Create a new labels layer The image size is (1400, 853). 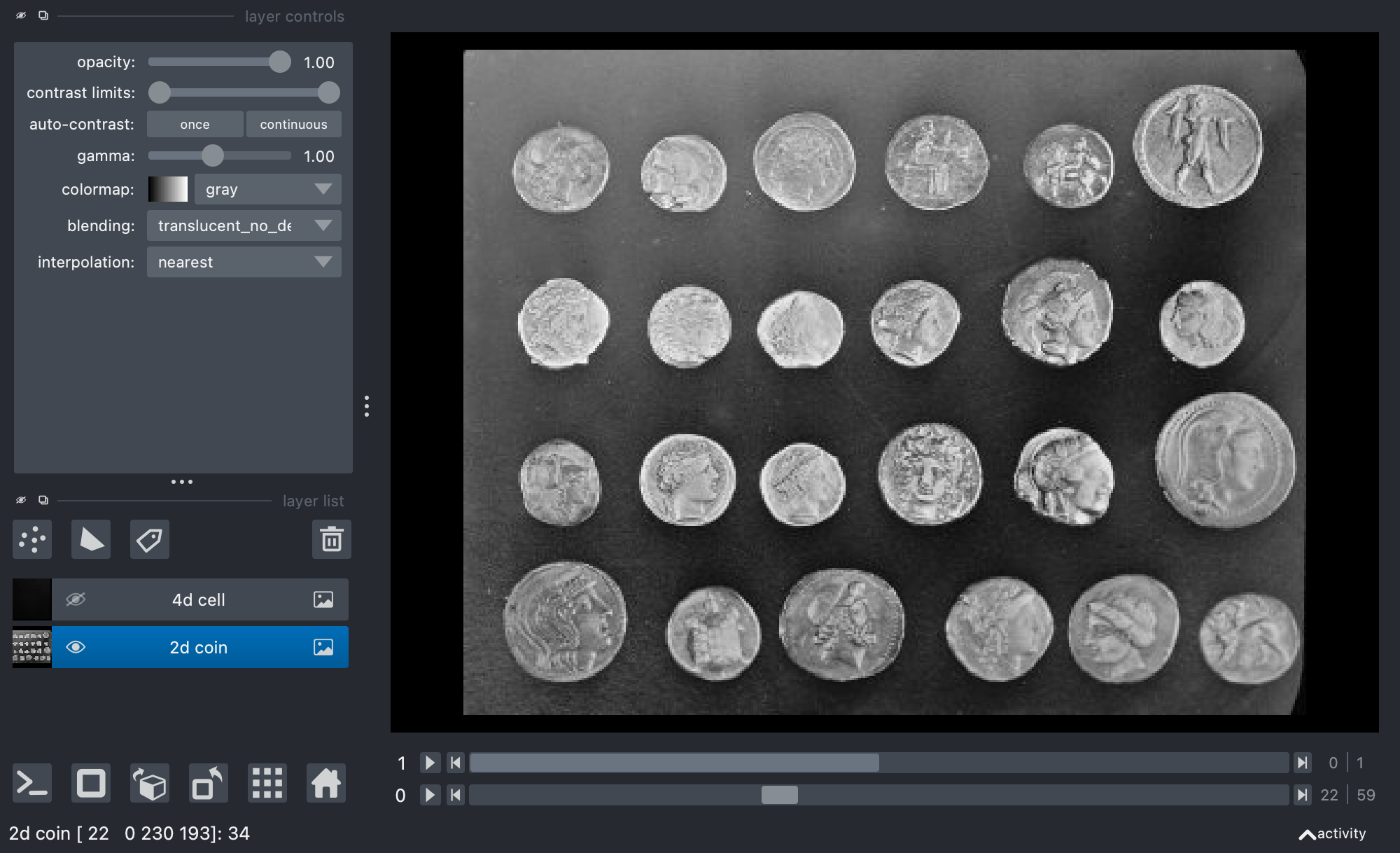(150, 539)
